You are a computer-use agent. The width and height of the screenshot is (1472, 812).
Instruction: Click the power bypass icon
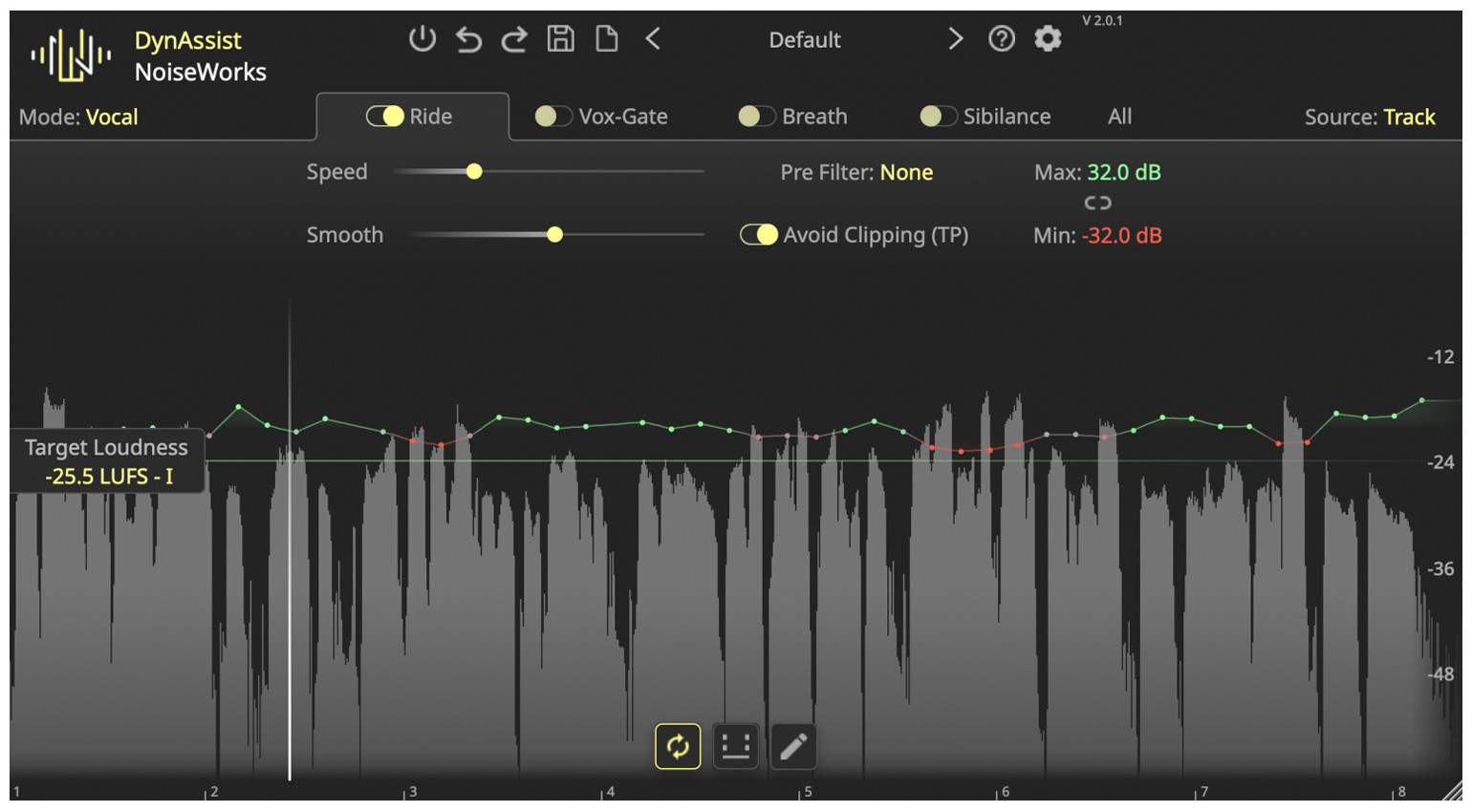click(422, 39)
